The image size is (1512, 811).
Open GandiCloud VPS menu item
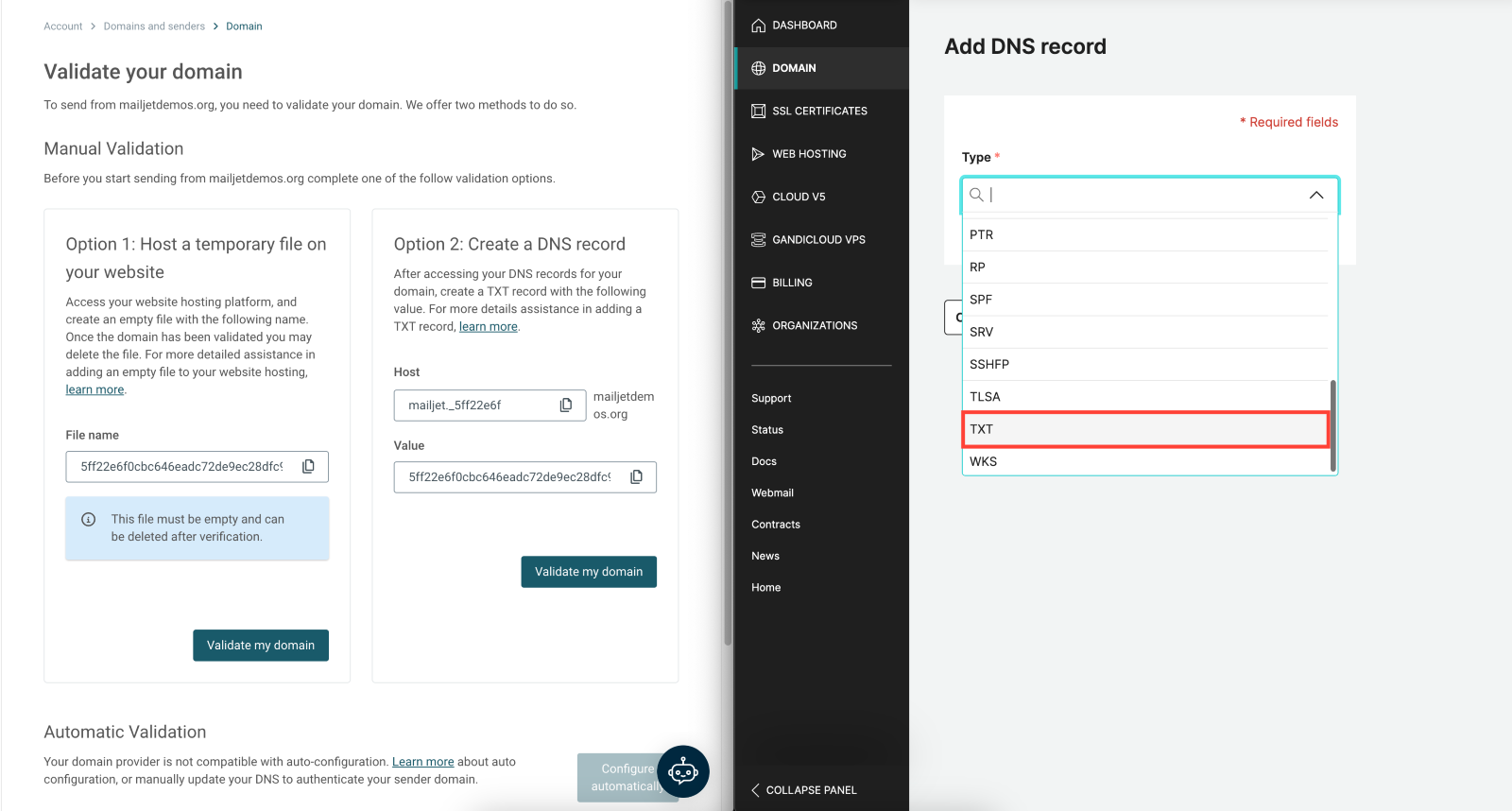[x=821, y=239]
